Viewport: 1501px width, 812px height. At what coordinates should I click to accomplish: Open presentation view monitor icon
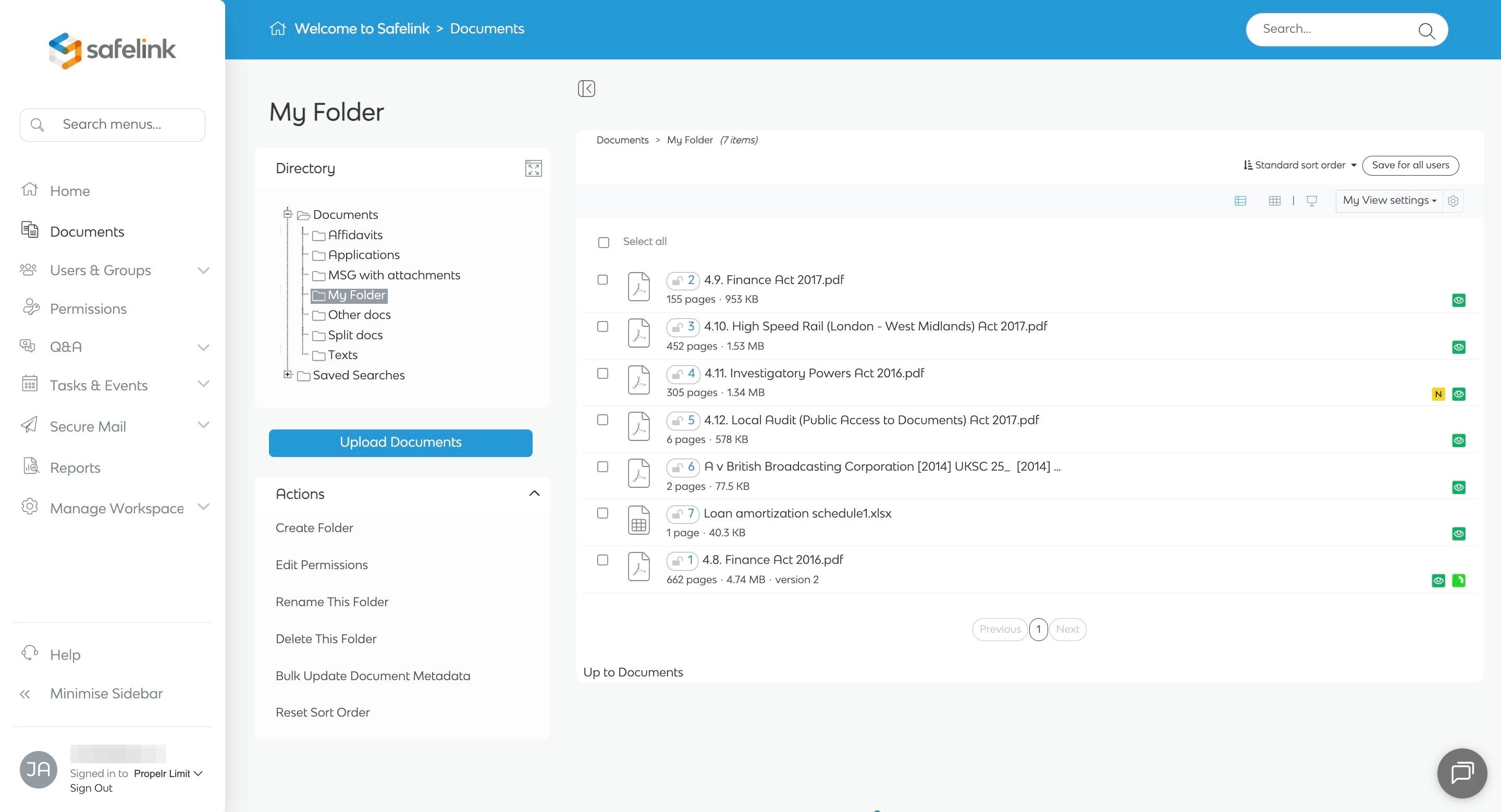(x=1312, y=201)
